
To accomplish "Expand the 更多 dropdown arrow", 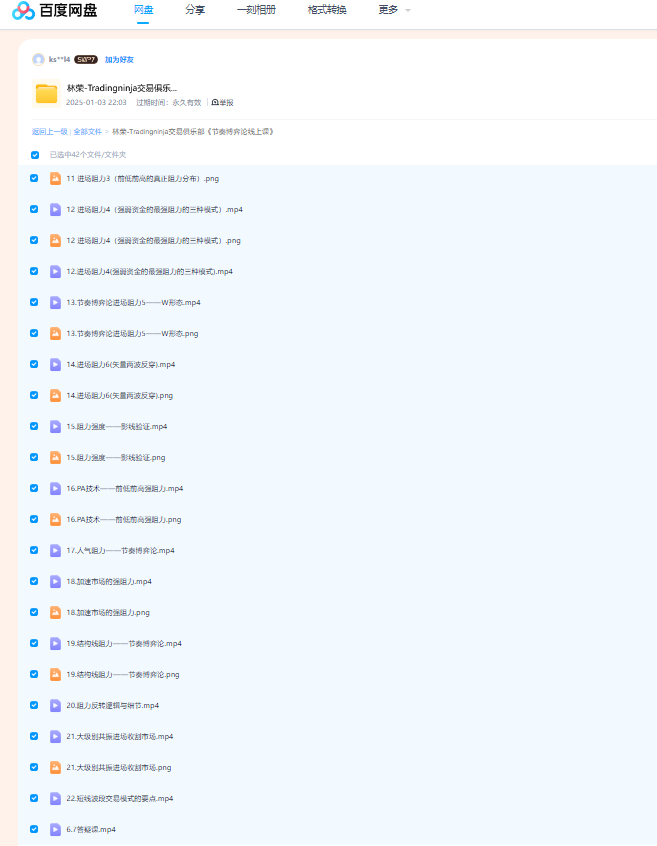I will click(x=408, y=10).
